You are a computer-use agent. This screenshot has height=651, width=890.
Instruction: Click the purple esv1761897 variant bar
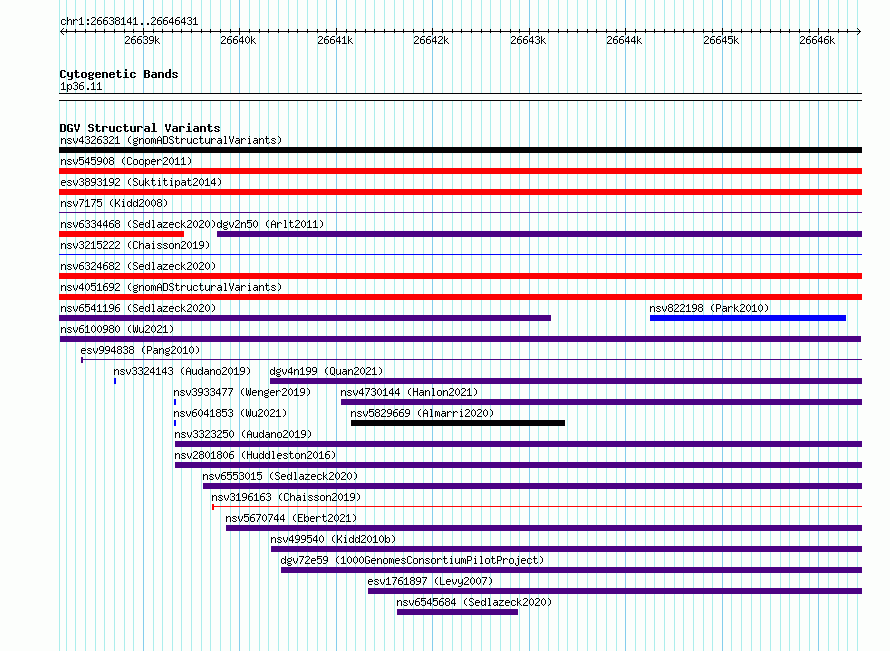coord(615,591)
